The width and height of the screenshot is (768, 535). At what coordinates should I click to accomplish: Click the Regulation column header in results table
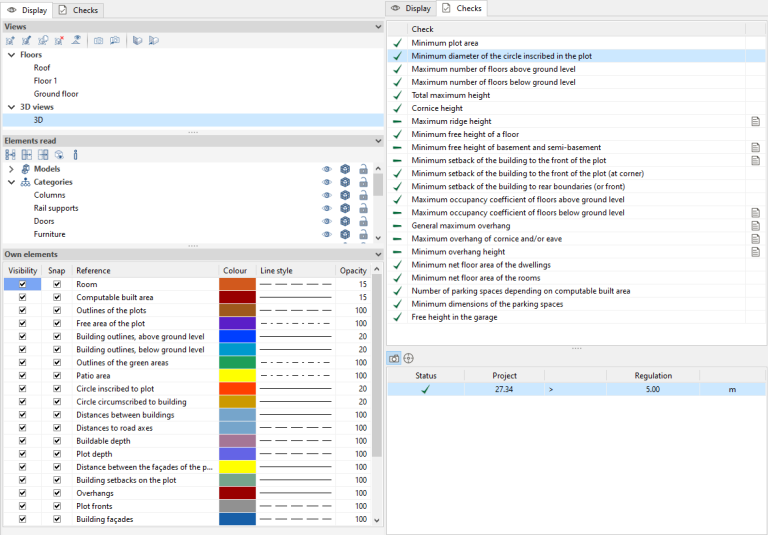(x=653, y=376)
